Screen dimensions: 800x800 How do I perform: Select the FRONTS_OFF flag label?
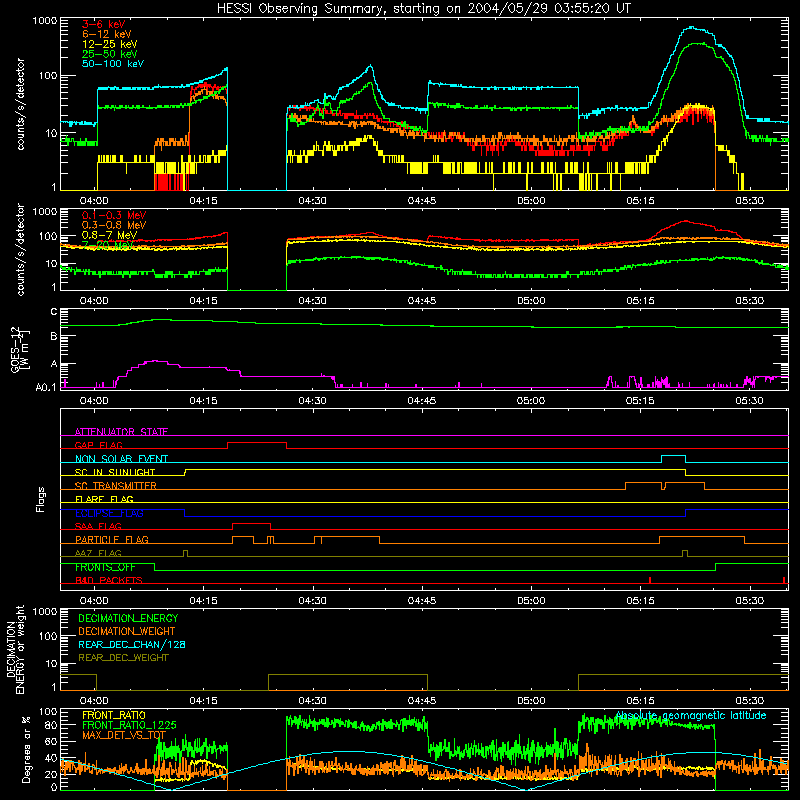(105, 567)
